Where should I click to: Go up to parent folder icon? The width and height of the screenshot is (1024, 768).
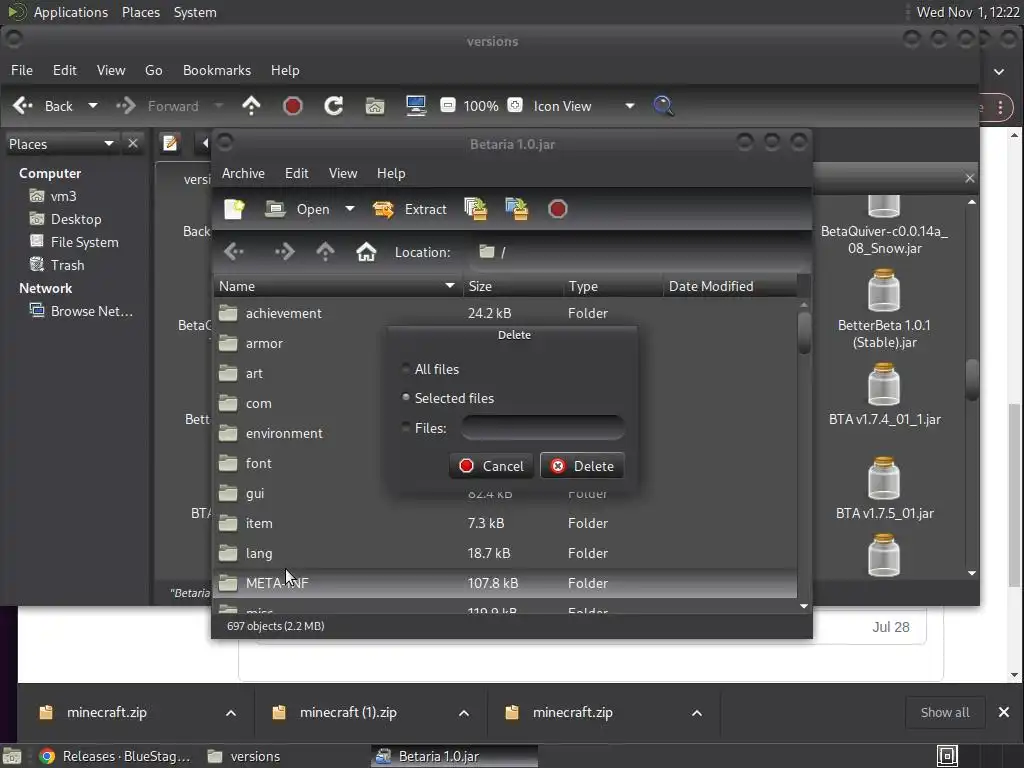[x=251, y=106]
